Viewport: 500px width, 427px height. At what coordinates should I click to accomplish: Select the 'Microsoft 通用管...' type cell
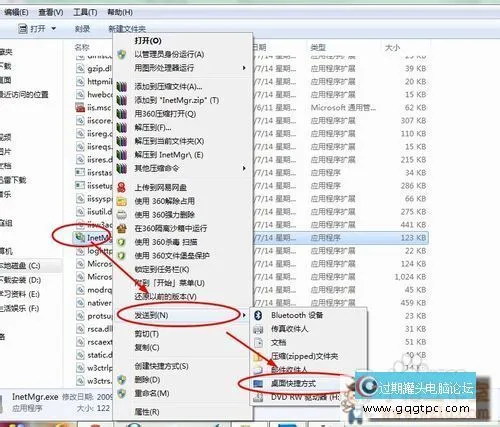[x=343, y=108]
